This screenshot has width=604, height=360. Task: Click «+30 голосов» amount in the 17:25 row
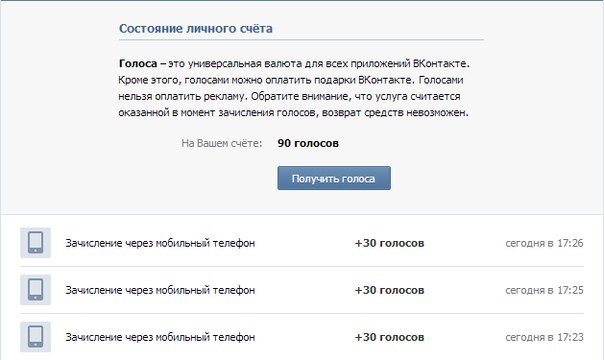pos(389,290)
